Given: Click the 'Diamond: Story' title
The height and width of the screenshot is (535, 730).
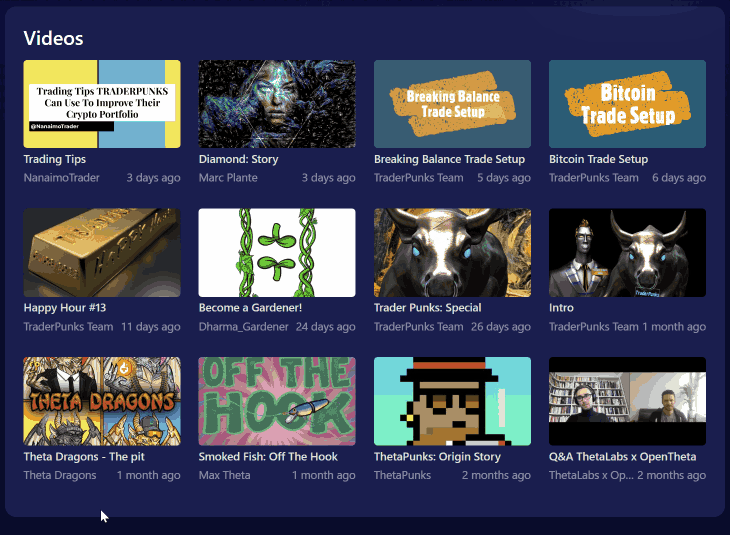Looking at the screenshot, I should (x=238, y=159).
